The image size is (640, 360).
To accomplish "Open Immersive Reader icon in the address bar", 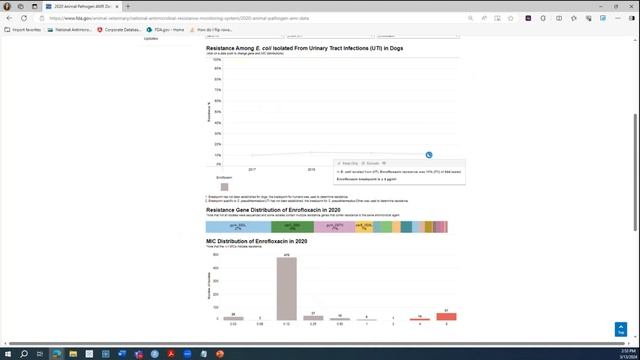I will tap(497, 18).
